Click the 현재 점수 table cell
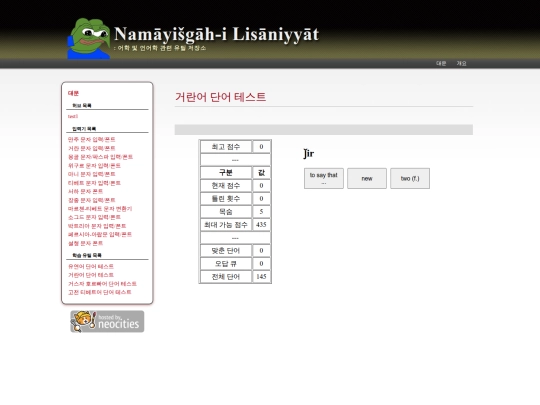The height and width of the screenshot is (405, 540). pyautogui.click(x=226, y=186)
